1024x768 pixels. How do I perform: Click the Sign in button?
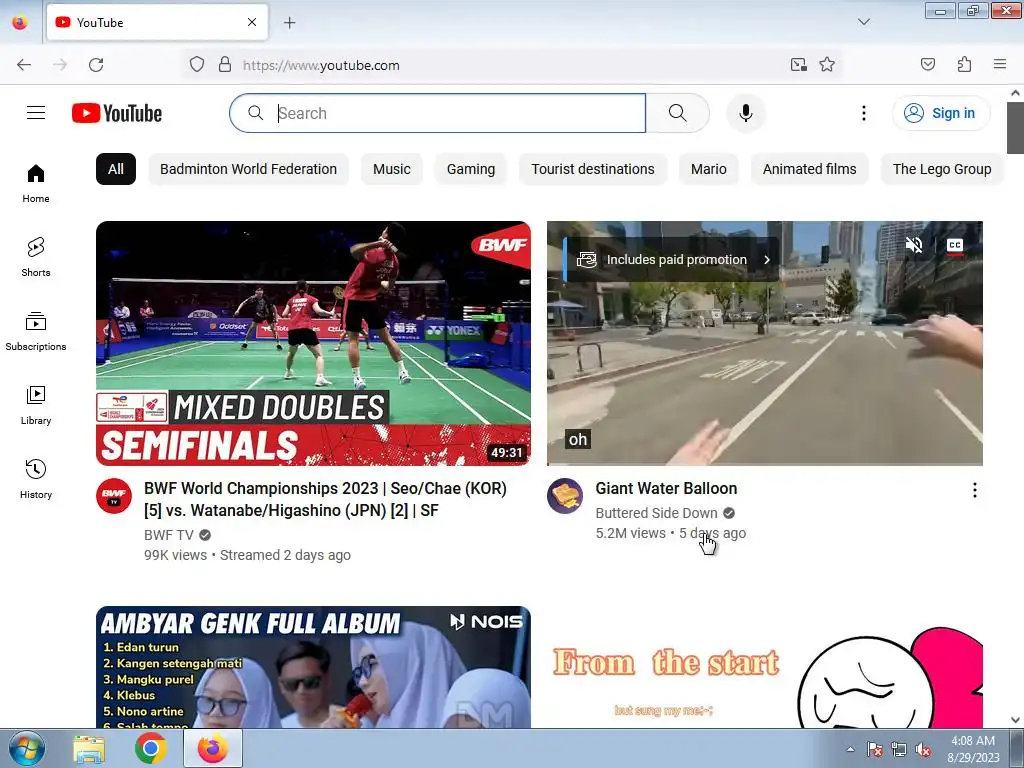[x=941, y=113]
